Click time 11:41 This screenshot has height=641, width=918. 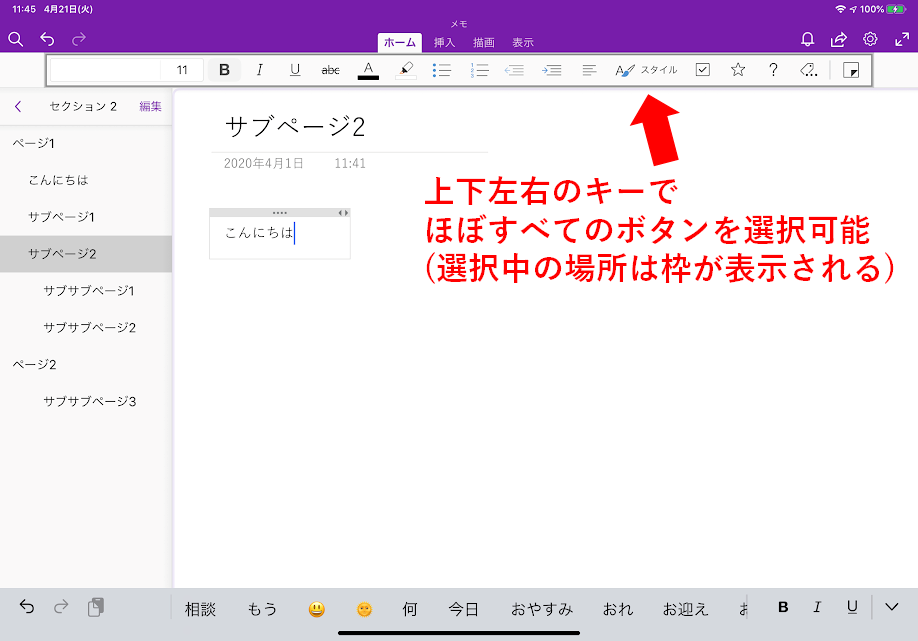pos(350,163)
